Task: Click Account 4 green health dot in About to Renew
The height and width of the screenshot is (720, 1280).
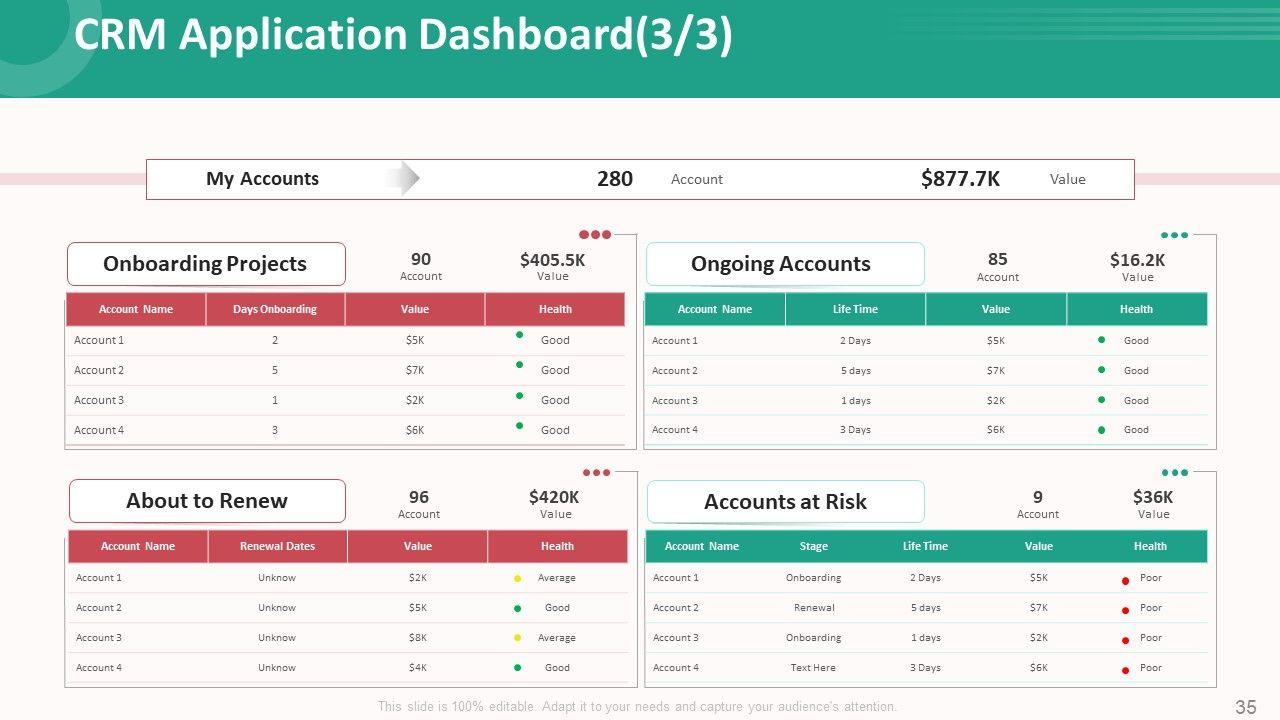Action: coord(517,668)
